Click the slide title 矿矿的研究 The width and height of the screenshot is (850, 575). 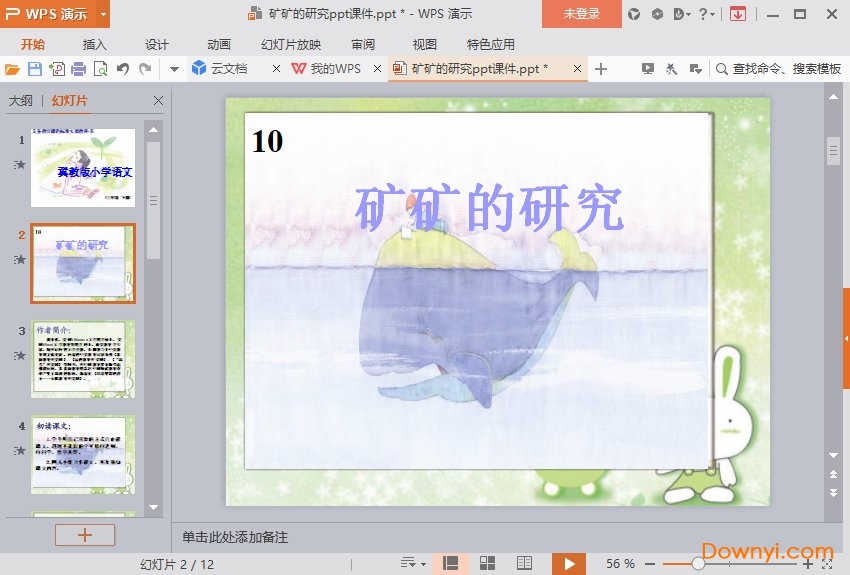coord(489,208)
